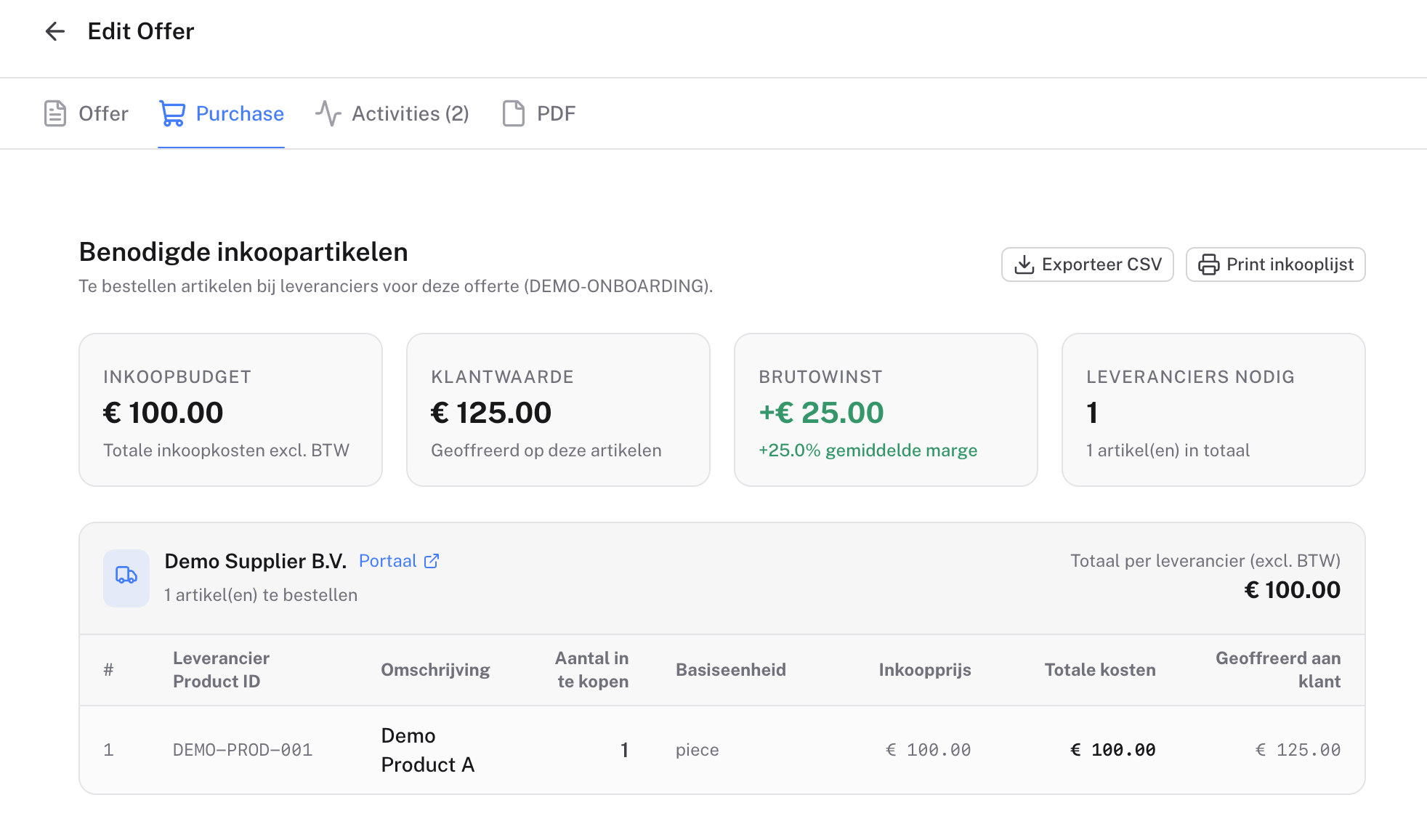Viewport: 1427px width, 840px height.
Task: Click the bold Totale kosten € 100.00 cell
Action: pyautogui.click(x=1113, y=750)
